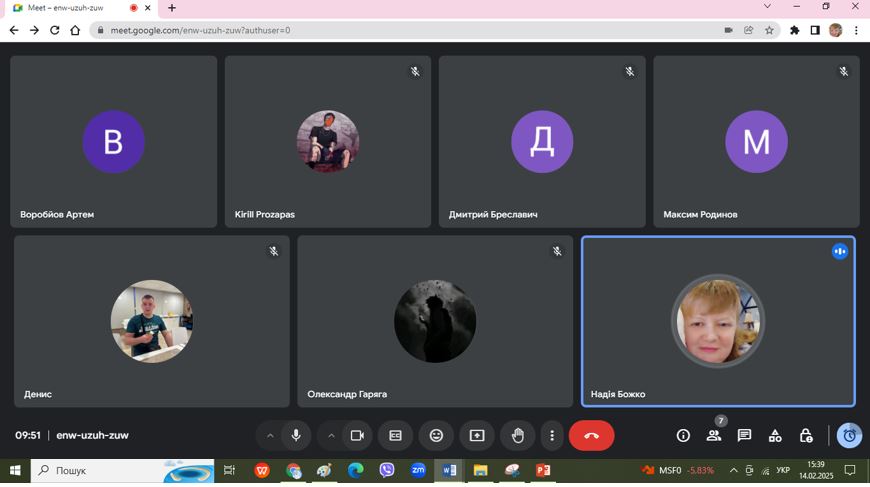This screenshot has height=487, width=870.
Task: Open the in-call chat panel
Action: pyautogui.click(x=744, y=436)
